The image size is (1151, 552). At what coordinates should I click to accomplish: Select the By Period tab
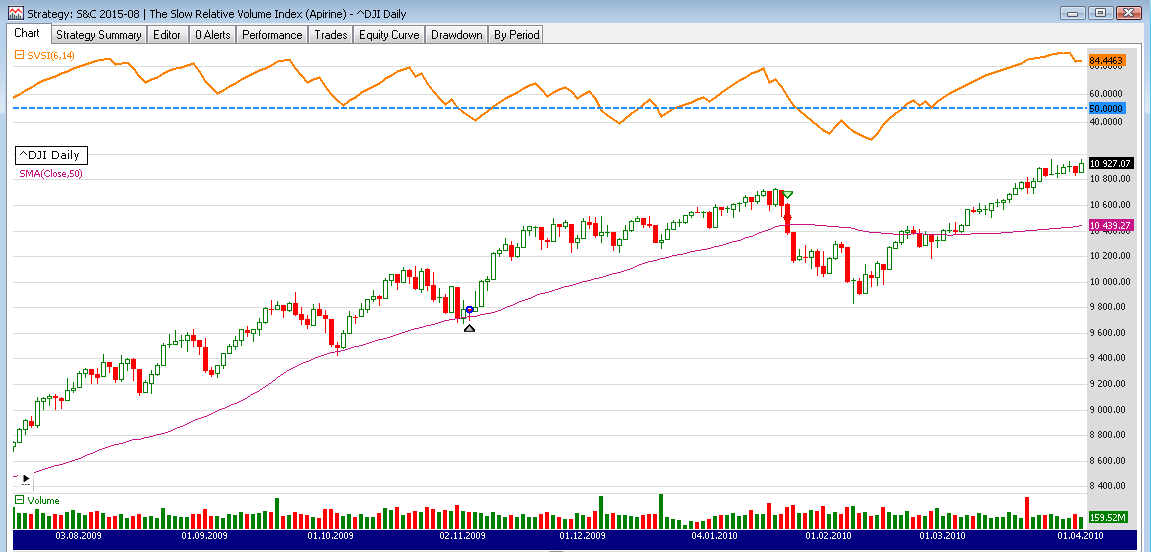point(516,35)
